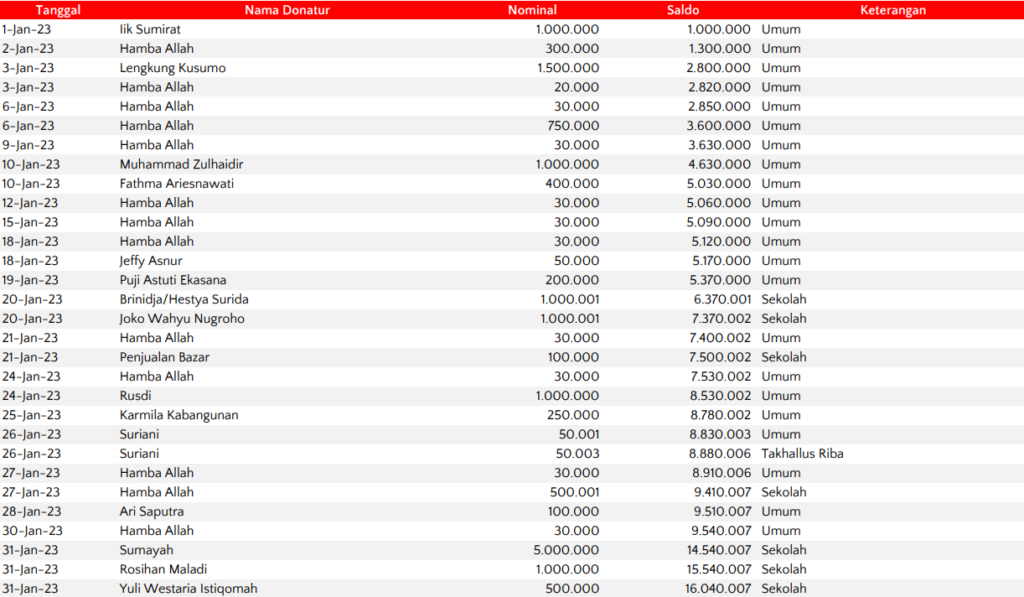This screenshot has width=1024, height=597.
Task: Click the Lengkung Kusumo name cell
Action: click(172, 68)
